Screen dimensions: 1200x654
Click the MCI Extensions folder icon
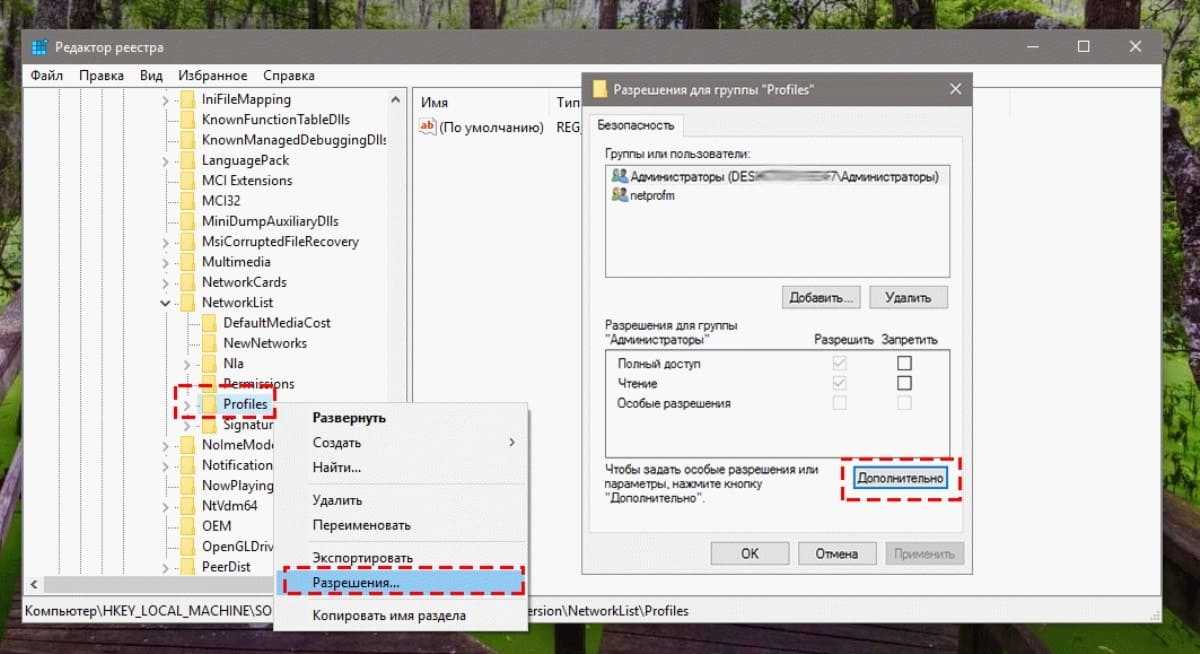pos(186,181)
